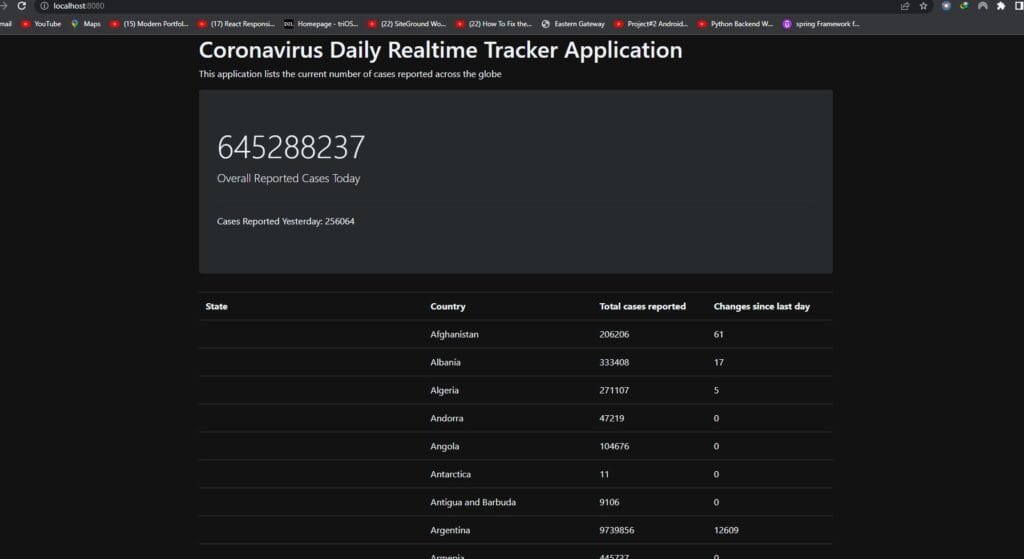Screen dimensions: 1024x559
Task: Open the React Responsive bookmark
Action: (236, 24)
